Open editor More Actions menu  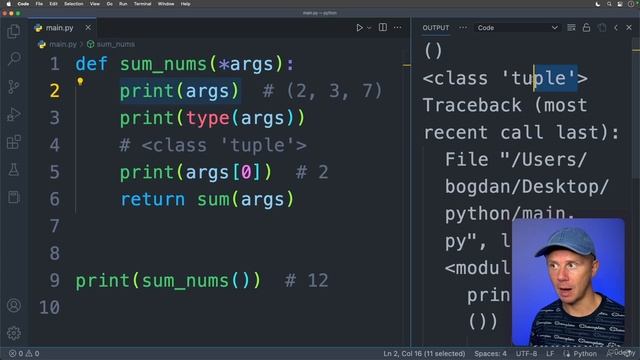click(x=398, y=28)
